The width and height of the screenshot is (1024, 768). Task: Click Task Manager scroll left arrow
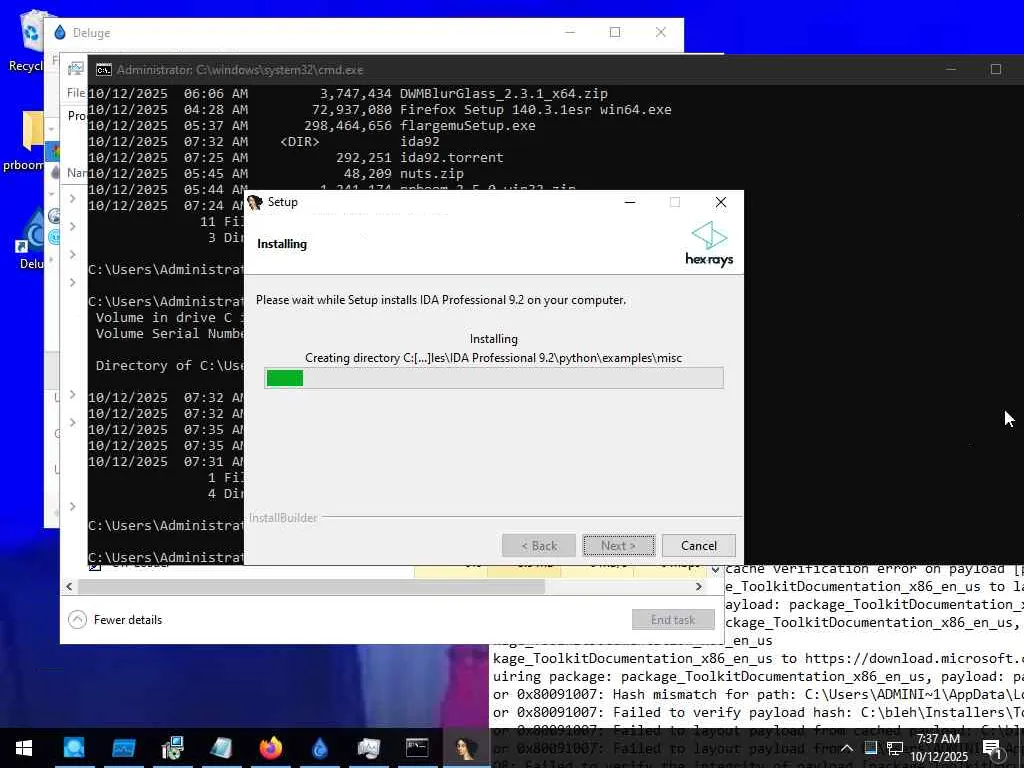click(x=69, y=586)
